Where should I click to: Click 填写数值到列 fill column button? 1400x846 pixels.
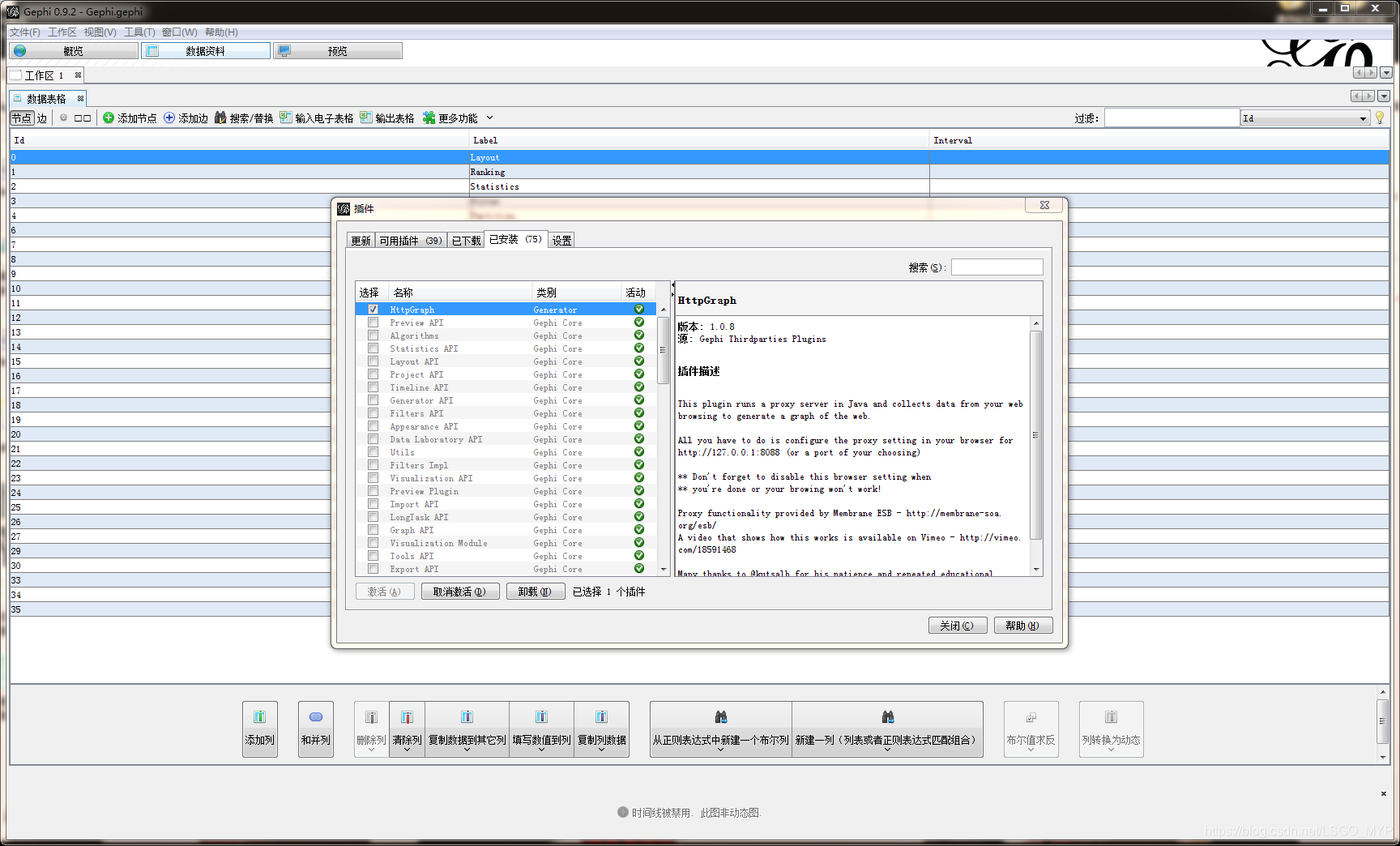(541, 729)
